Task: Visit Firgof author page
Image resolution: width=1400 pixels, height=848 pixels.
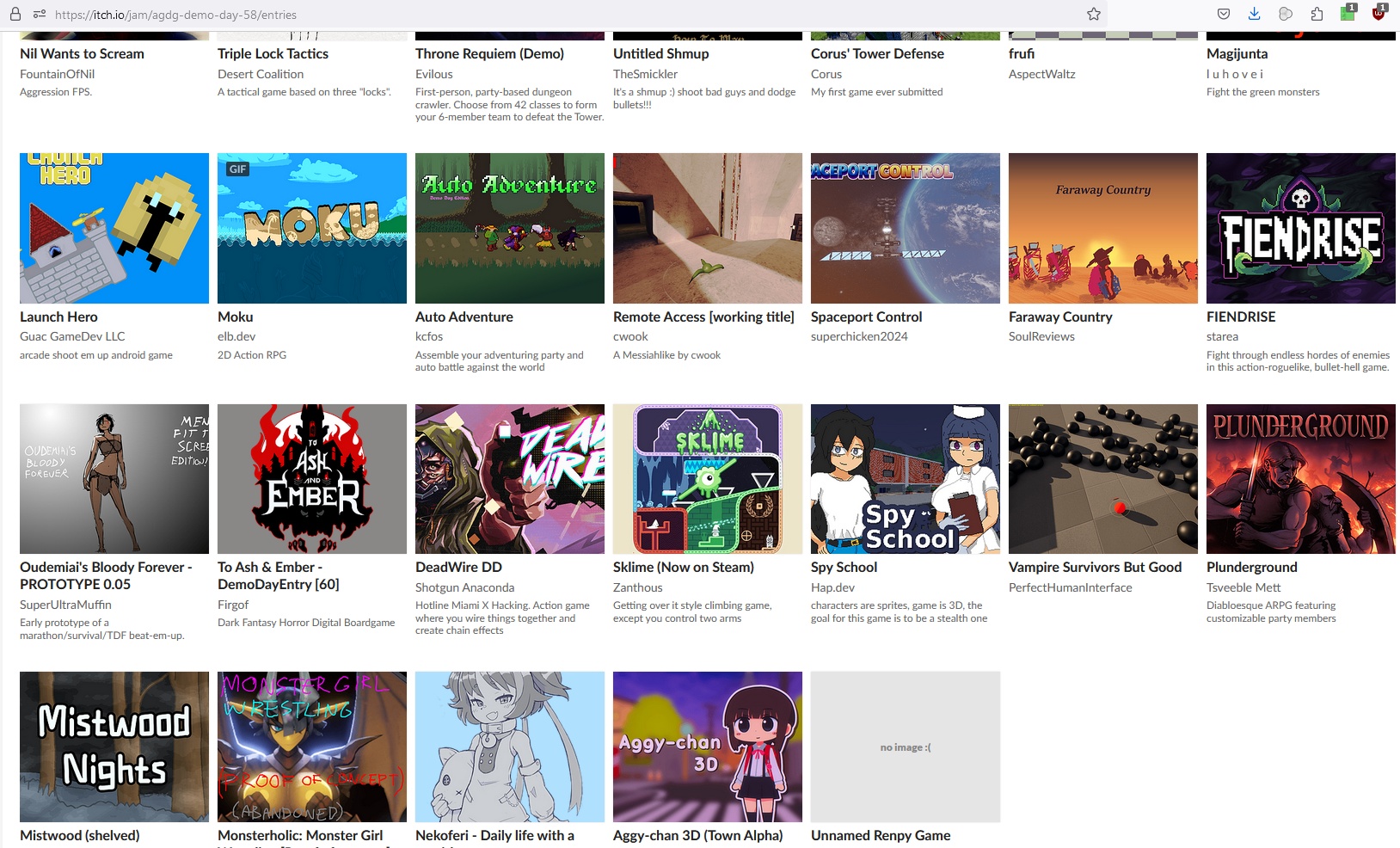Action: tap(233, 605)
